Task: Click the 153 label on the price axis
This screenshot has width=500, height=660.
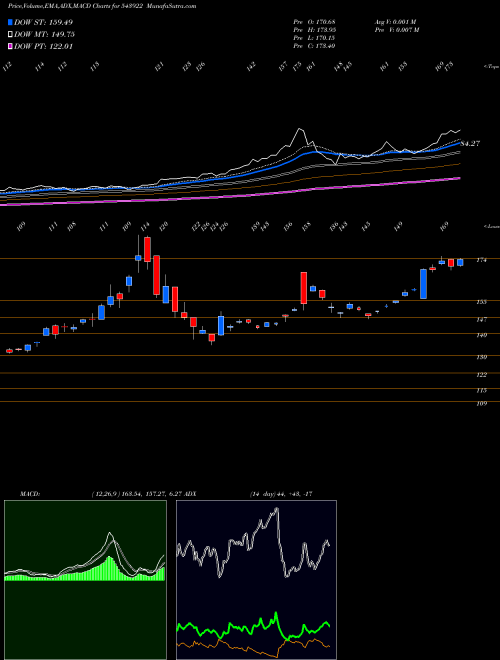Action: click(x=481, y=302)
